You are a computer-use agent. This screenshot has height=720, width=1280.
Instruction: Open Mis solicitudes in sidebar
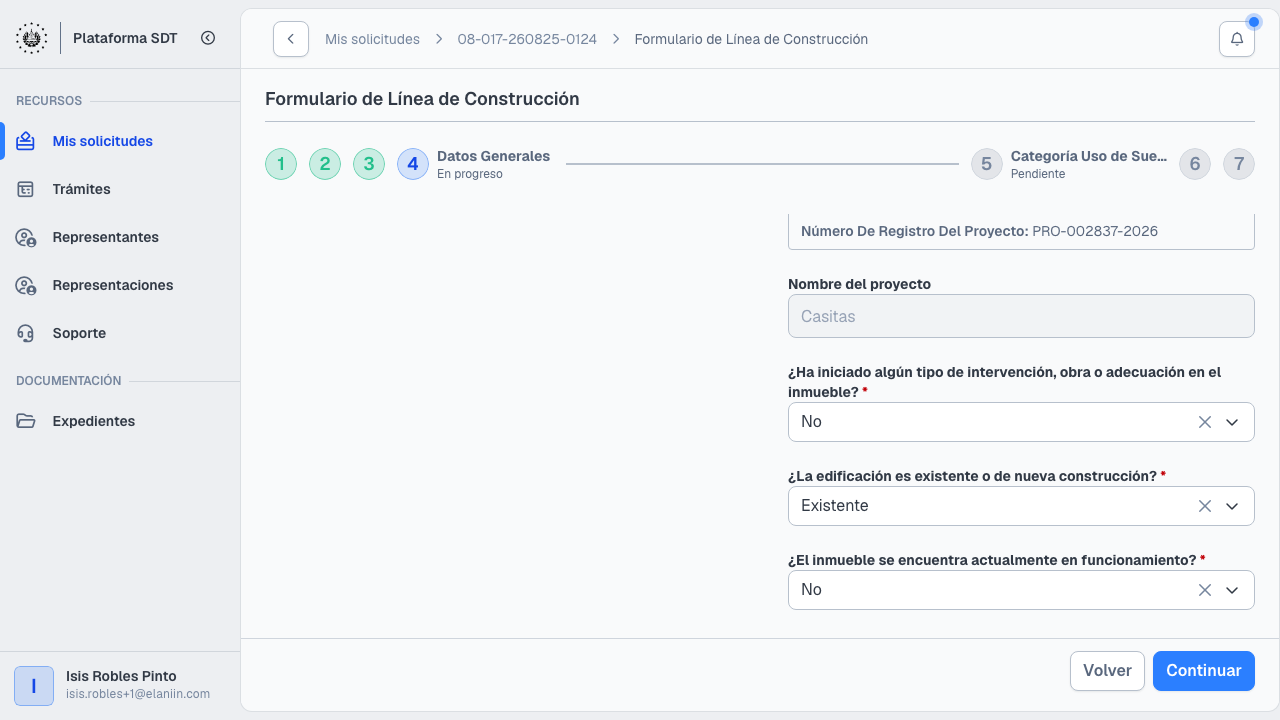[120, 141]
